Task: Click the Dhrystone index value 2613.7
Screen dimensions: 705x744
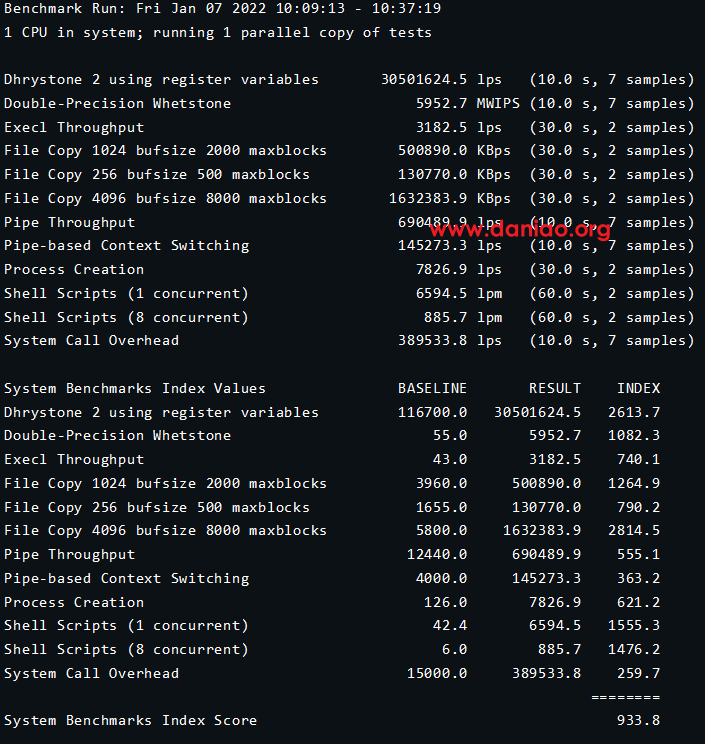Action: (x=634, y=412)
